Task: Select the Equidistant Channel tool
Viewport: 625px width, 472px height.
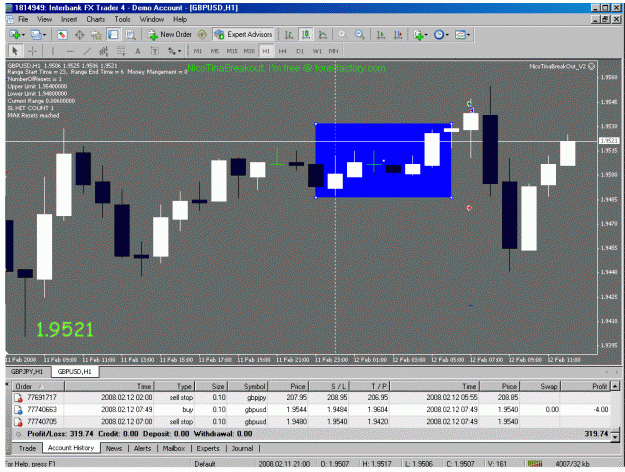Action: (104, 51)
